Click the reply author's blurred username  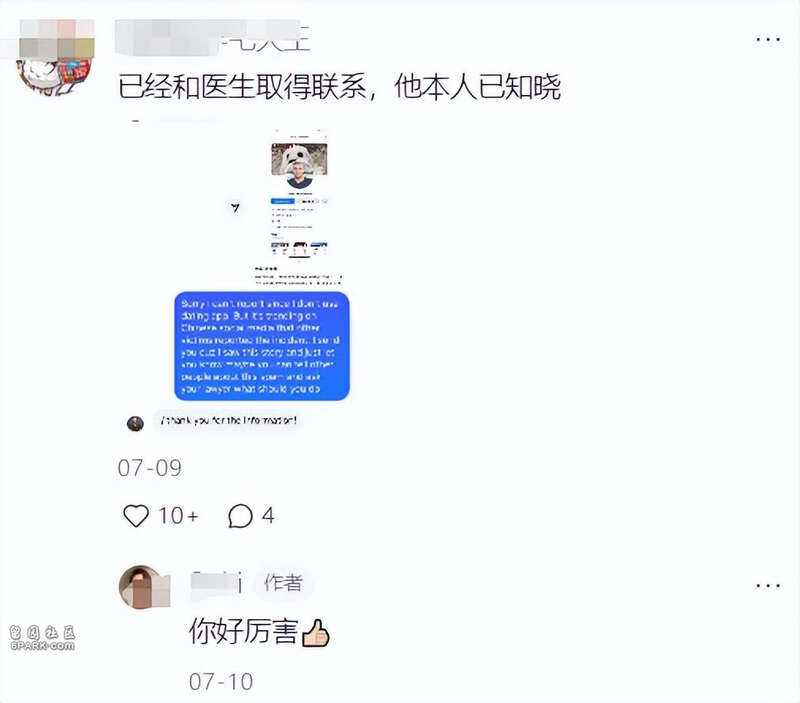pyautogui.click(x=216, y=583)
